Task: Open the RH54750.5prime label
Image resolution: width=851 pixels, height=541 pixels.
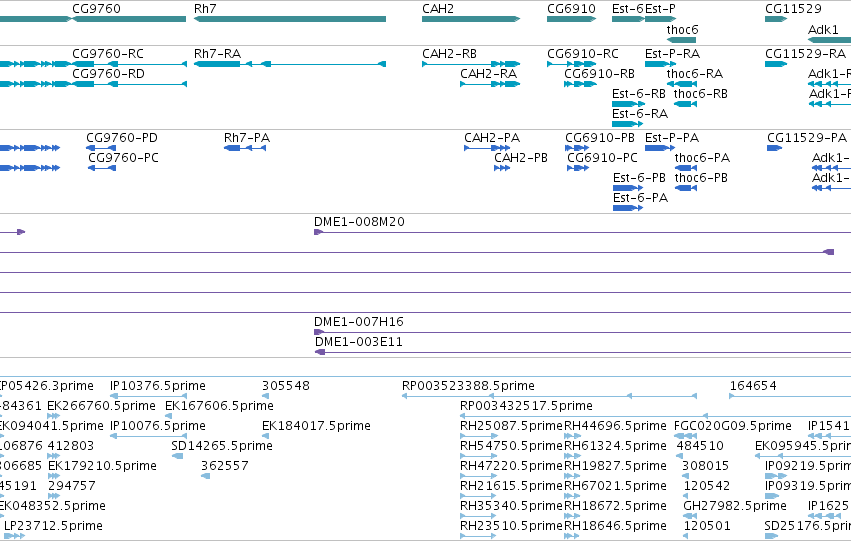Action: [511, 446]
